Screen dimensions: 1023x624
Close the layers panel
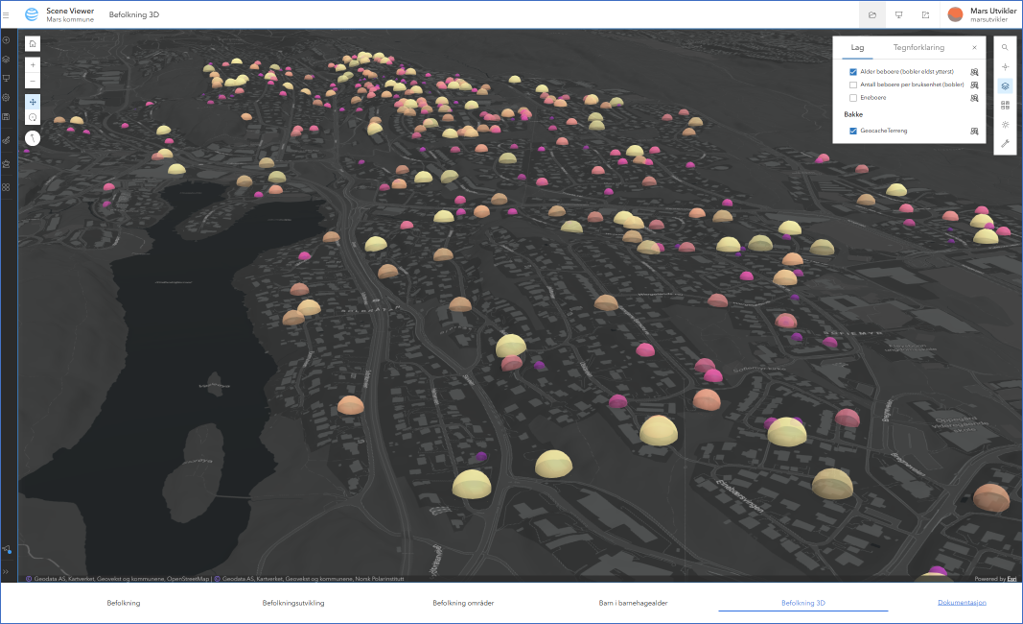coord(974,48)
